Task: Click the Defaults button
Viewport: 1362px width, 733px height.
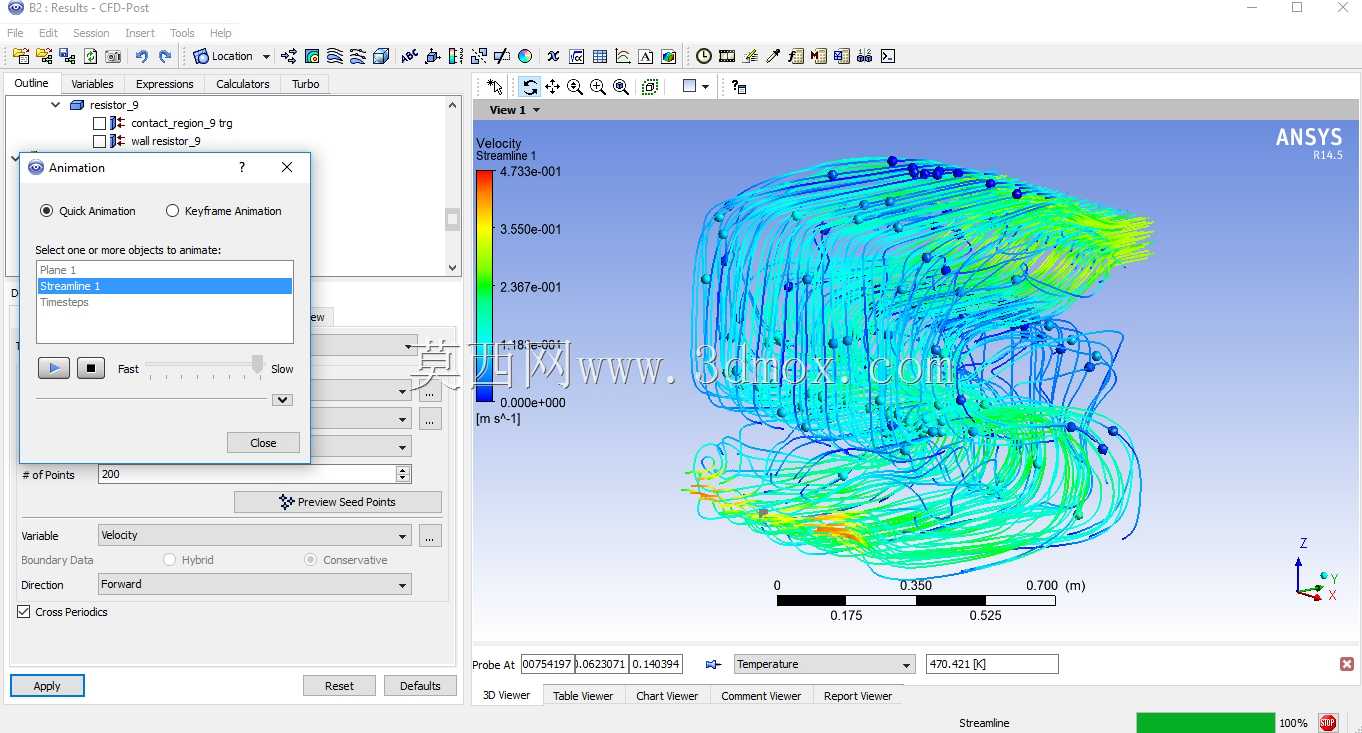Action: coord(420,686)
